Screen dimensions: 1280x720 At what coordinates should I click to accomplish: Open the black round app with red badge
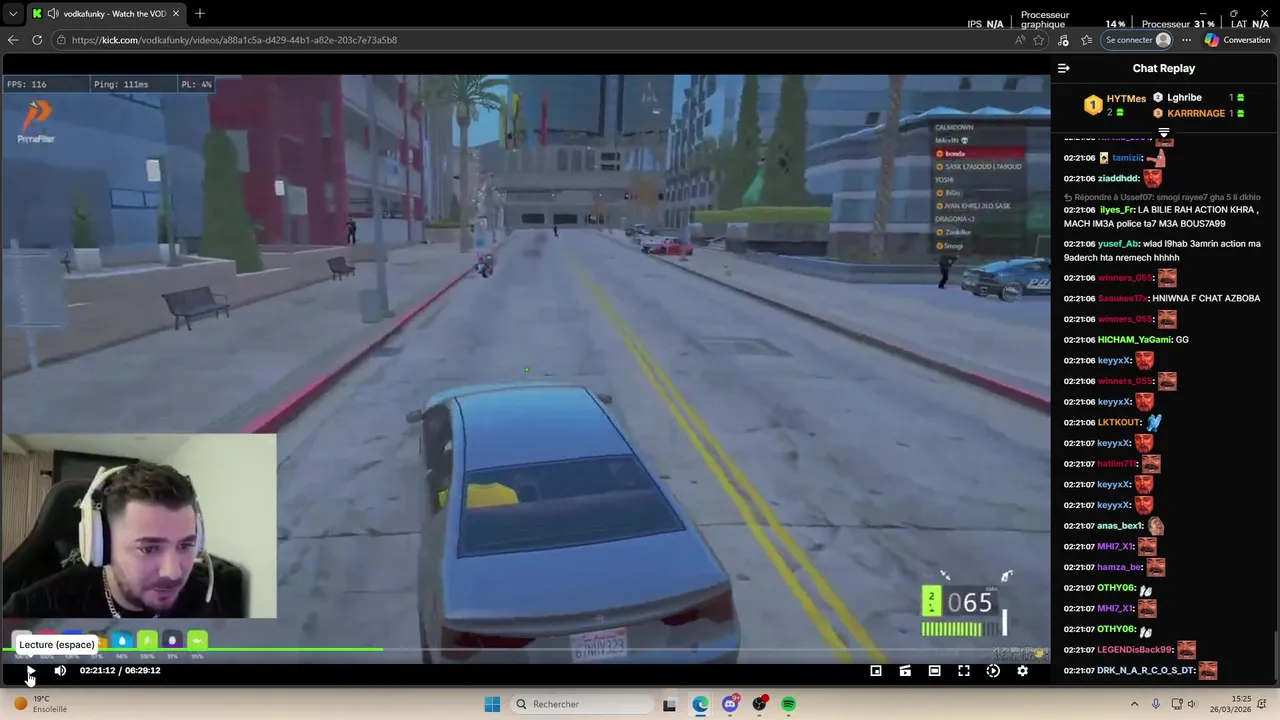click(x=760, y=704)
